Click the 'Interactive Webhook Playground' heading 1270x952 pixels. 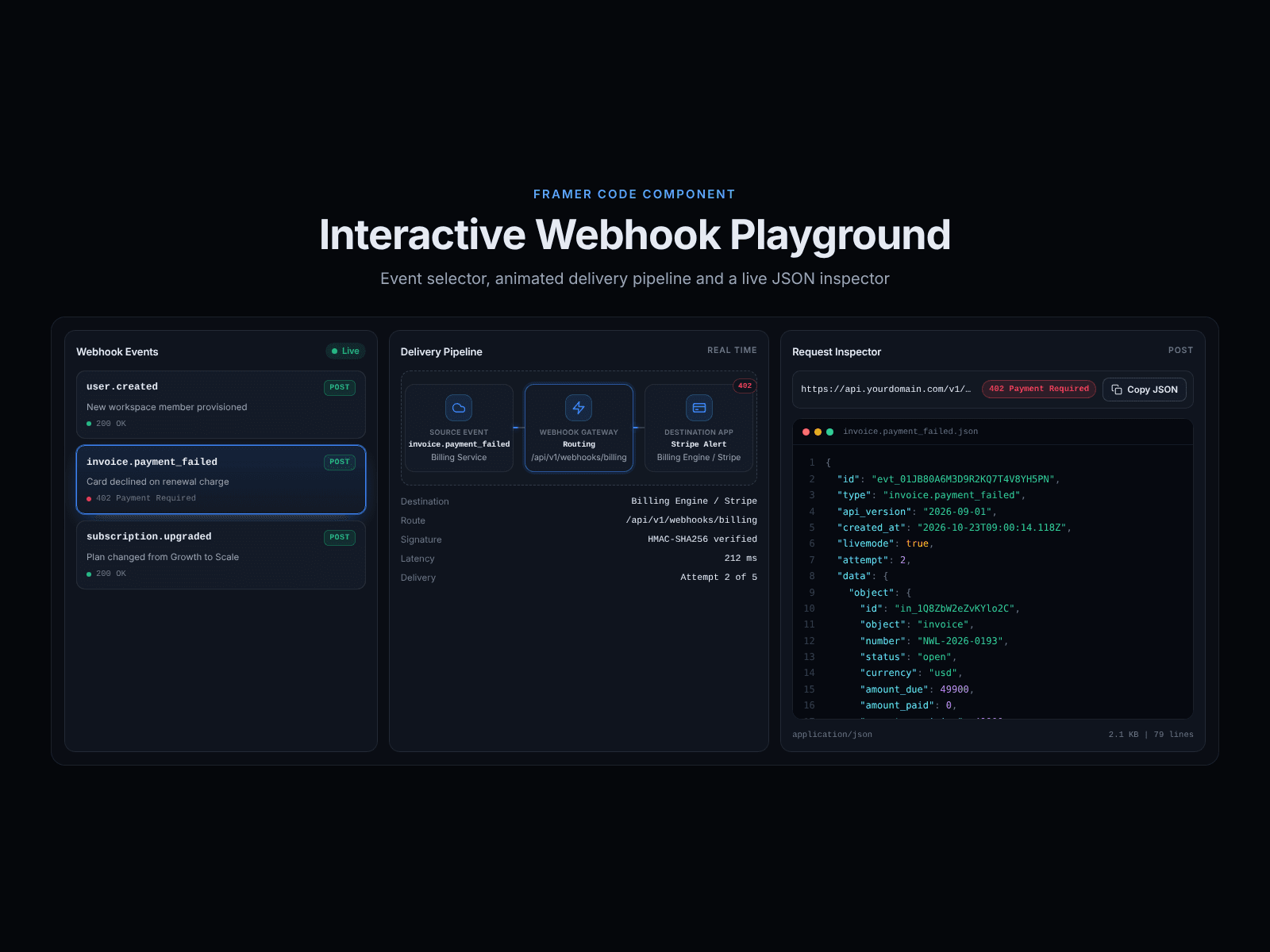coord(635,235)
